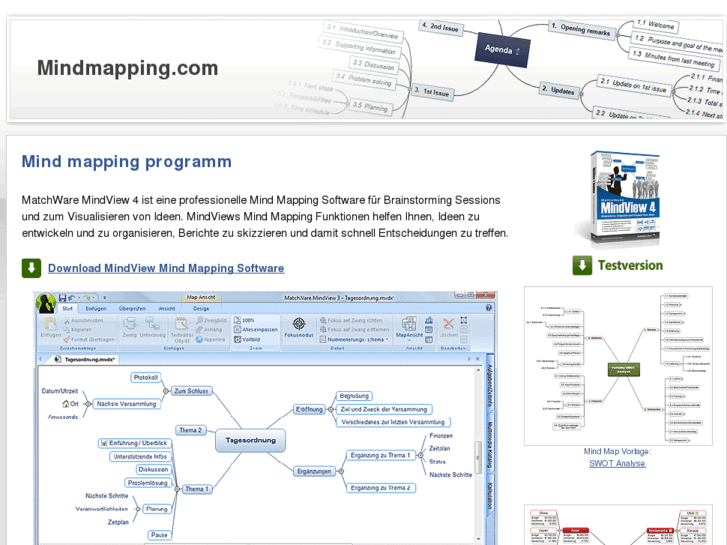Collapse the Zum Schluss branch expander circle
Image resolution: width=727 pixels, height=545 pixels.
166,391
